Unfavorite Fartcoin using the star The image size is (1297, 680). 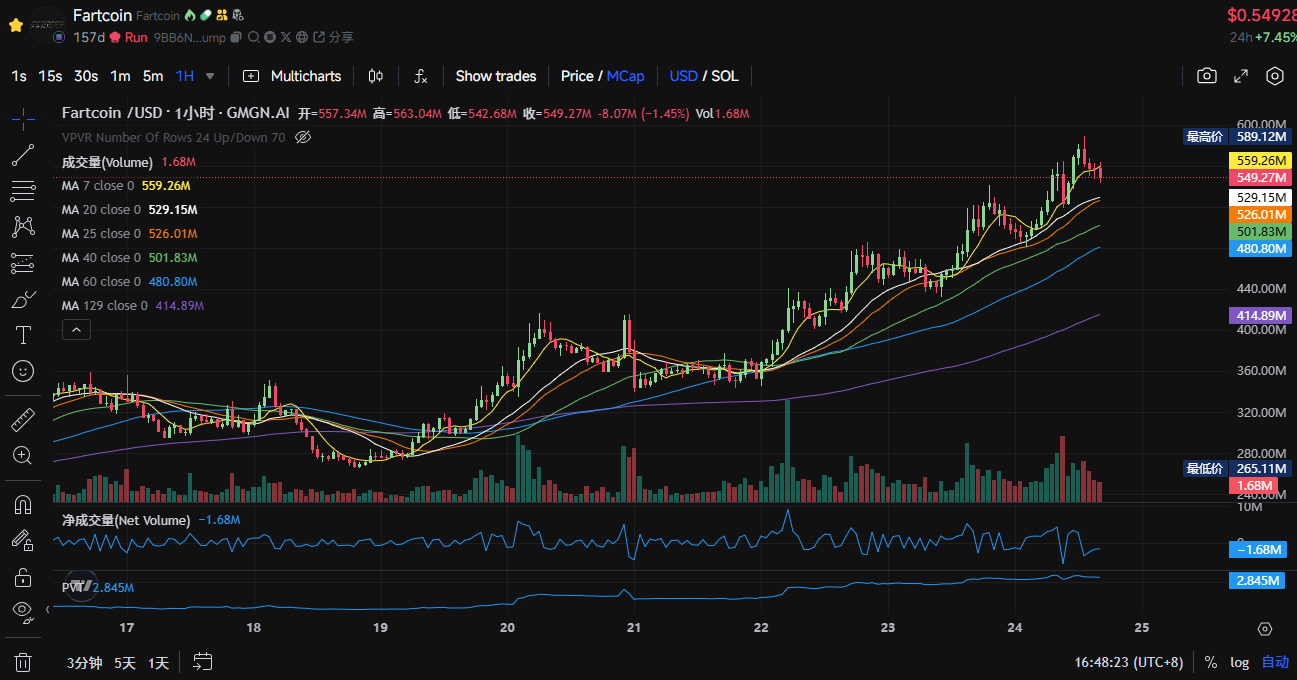point(16,25)
